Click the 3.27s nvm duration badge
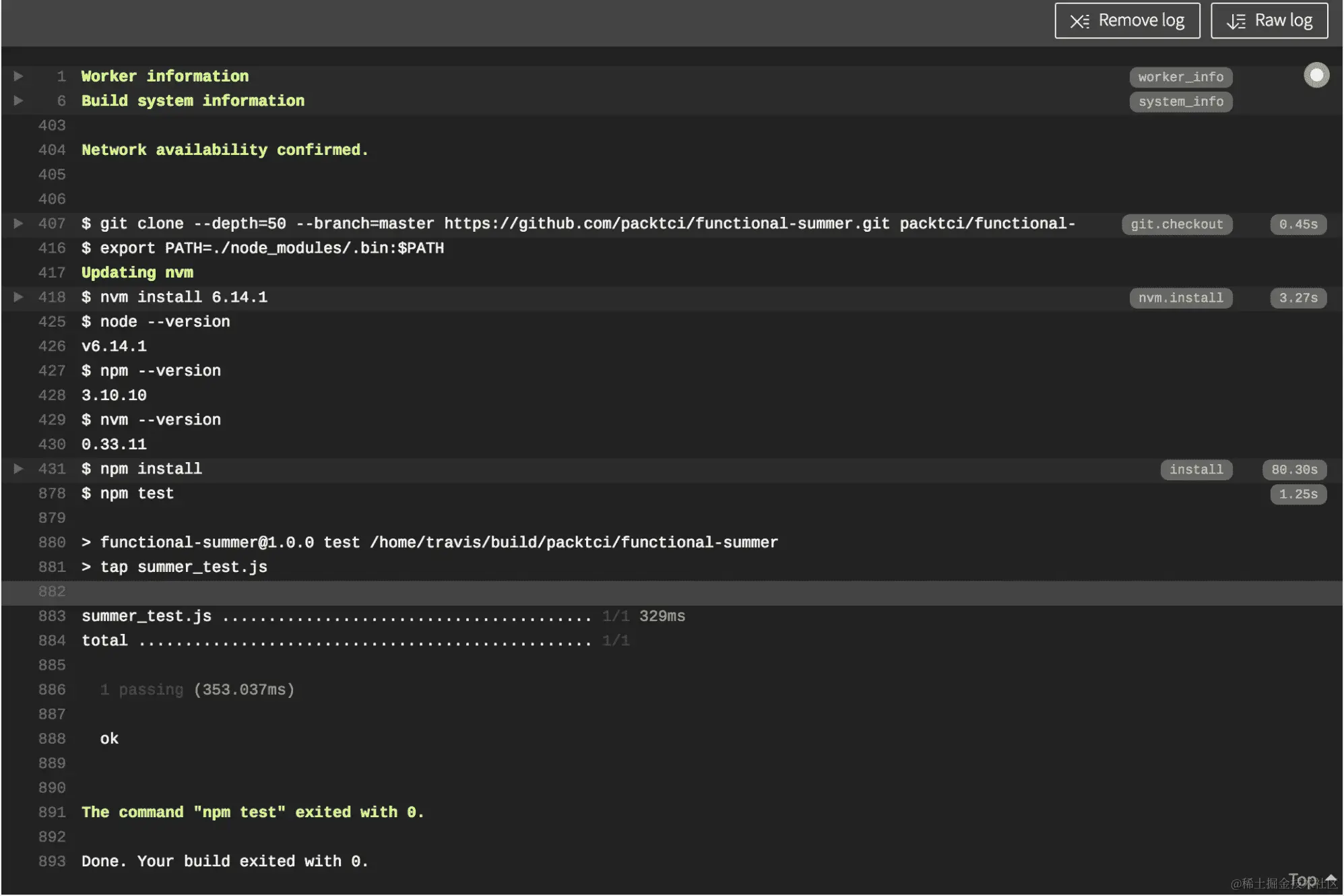The image size is (1344, 896). click(x=1298, y=298)
